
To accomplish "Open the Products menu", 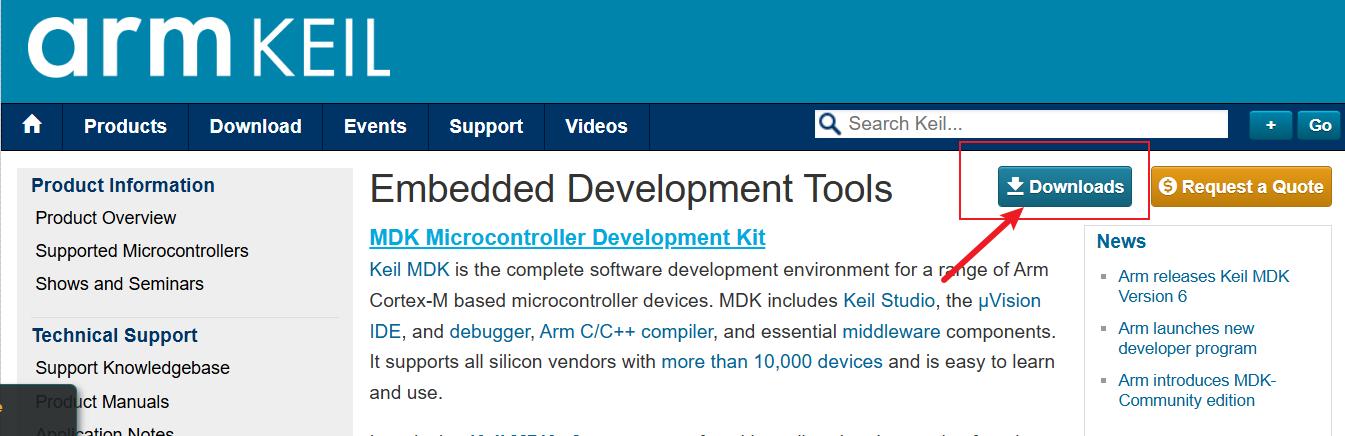I will click(125, 126).
